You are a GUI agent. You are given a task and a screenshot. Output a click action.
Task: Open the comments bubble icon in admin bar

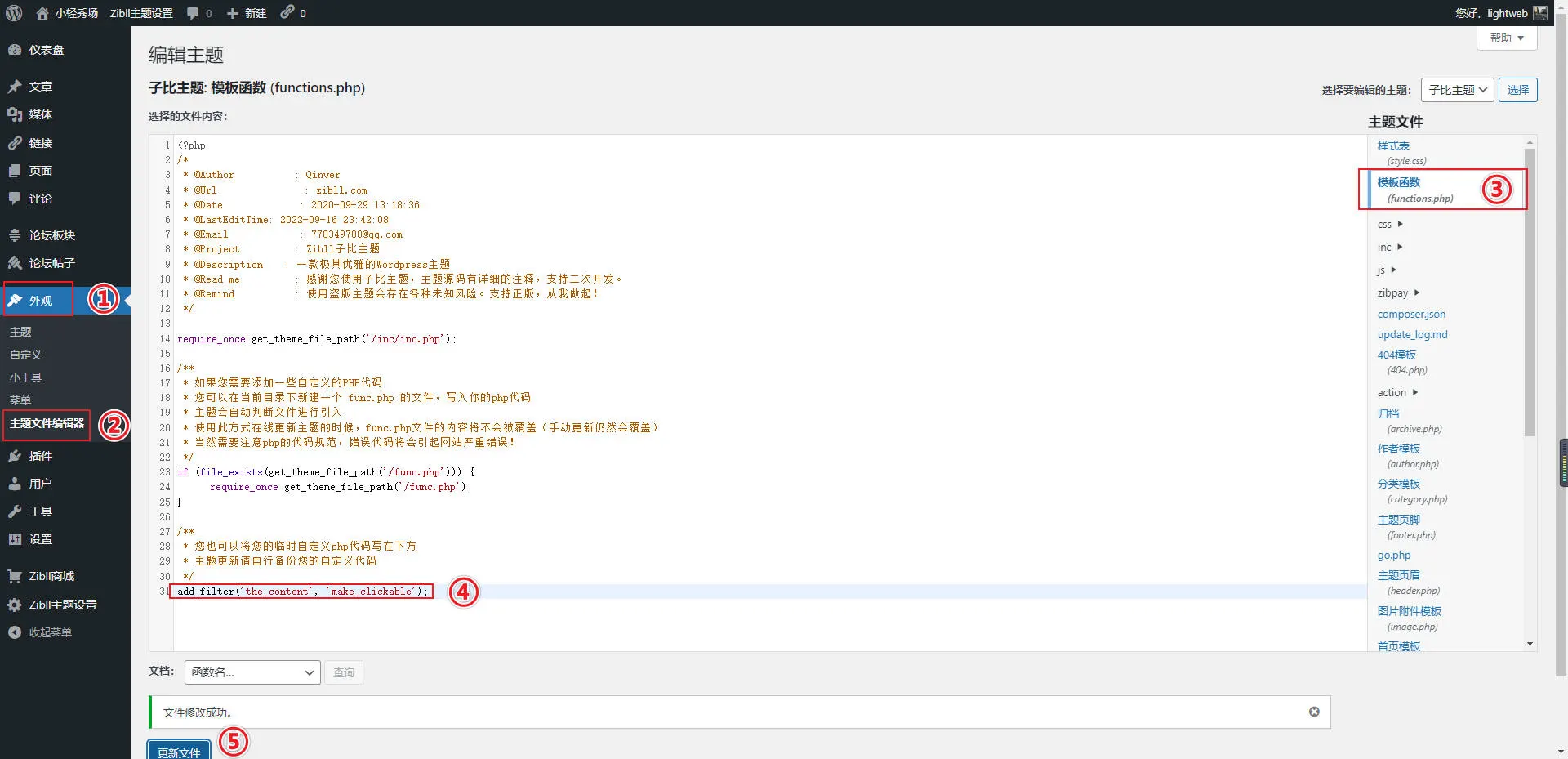[x=193, y=13]
